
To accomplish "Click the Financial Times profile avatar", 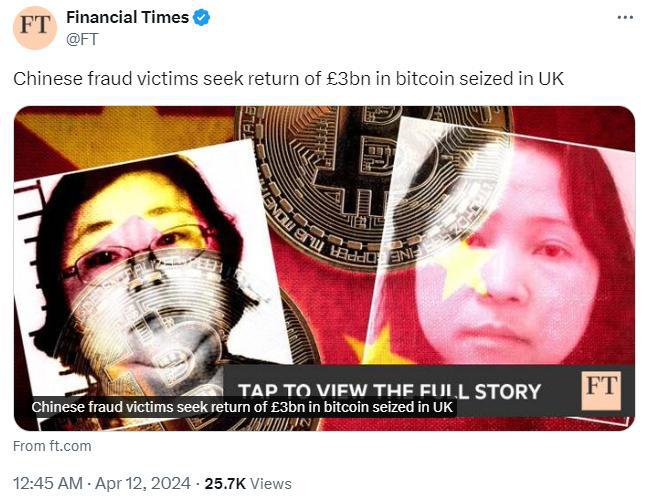I will point(35,28).
